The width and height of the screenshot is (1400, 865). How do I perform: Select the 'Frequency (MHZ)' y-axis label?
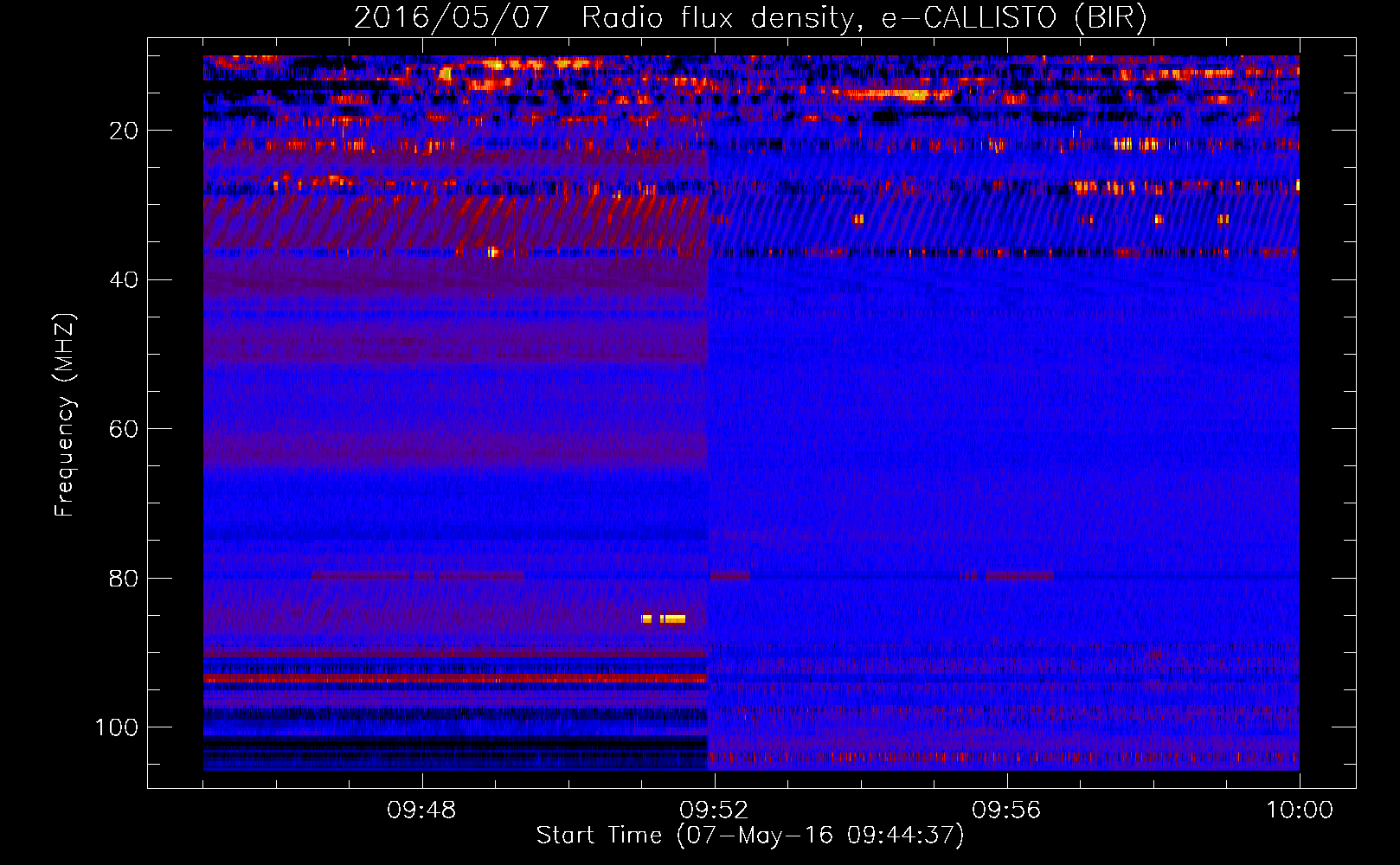click(65, 414)
